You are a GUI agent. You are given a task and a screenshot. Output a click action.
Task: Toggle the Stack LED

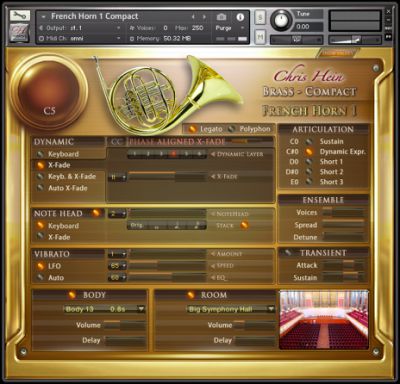coord(244,225)
